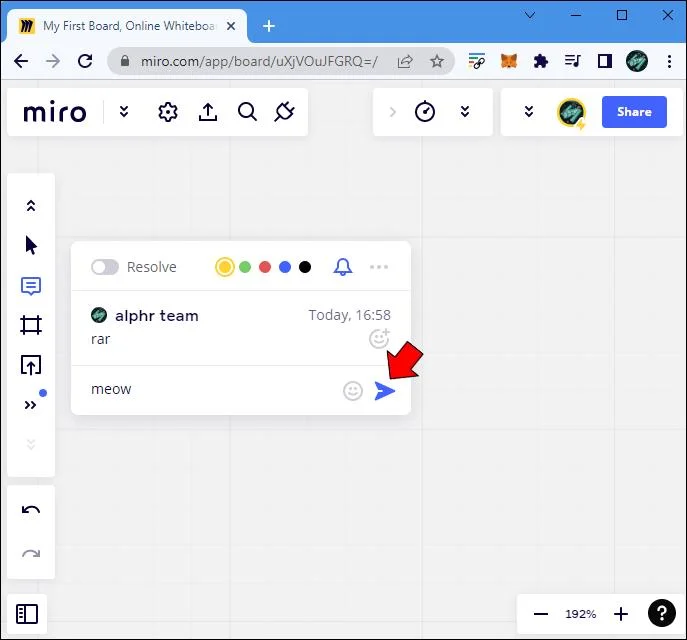
Task: Click the comment notification bell
Action: pyautogui.click(x=343, y=266)
